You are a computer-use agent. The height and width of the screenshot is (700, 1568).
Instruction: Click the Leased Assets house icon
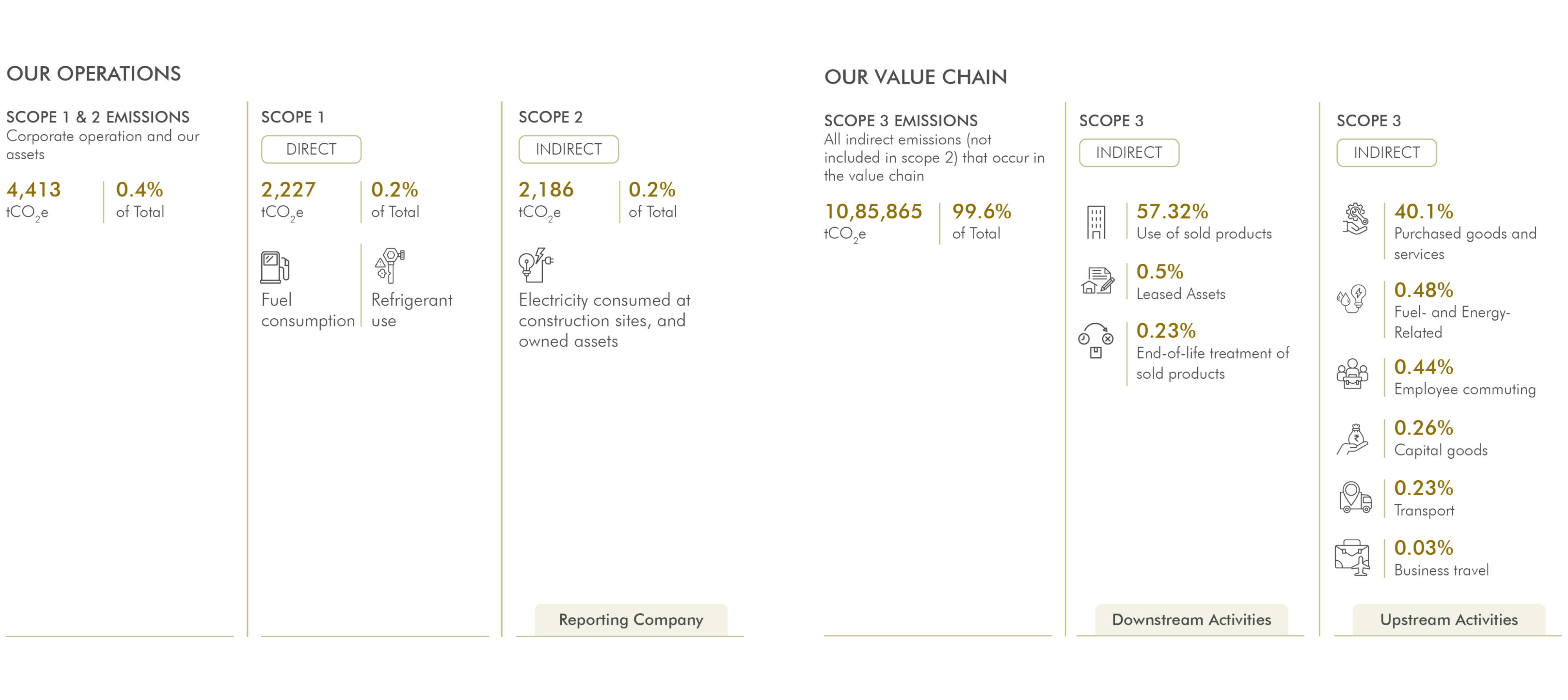[1098, 281]
